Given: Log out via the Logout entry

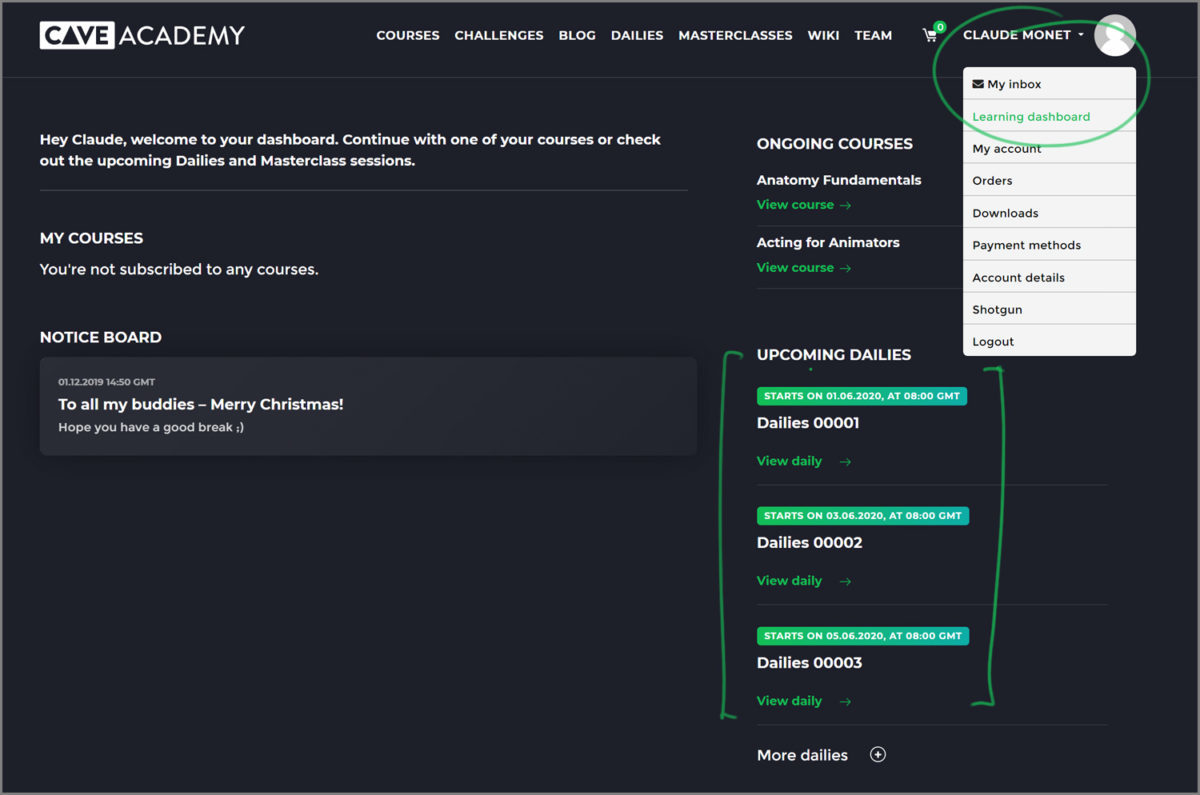Looking at the screenshot, I should click(1049, 341).
